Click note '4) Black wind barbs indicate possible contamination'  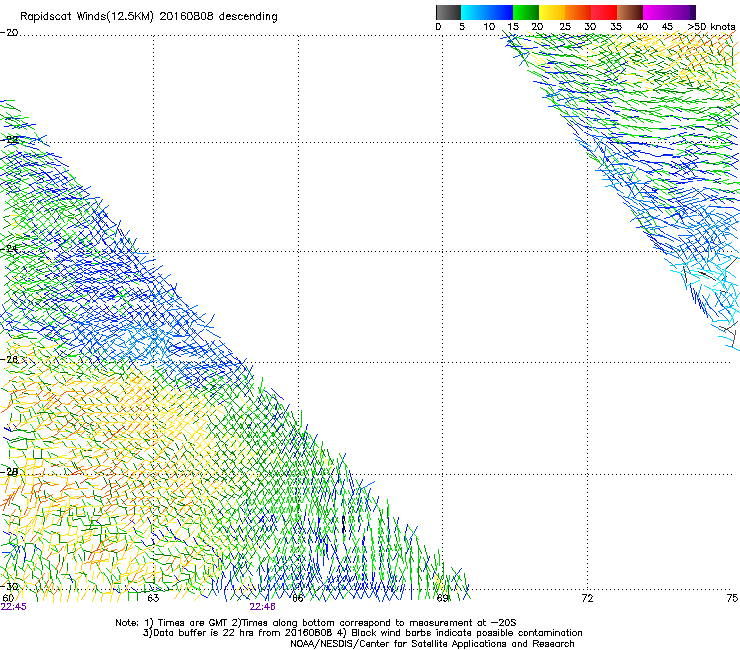[460, 633]
